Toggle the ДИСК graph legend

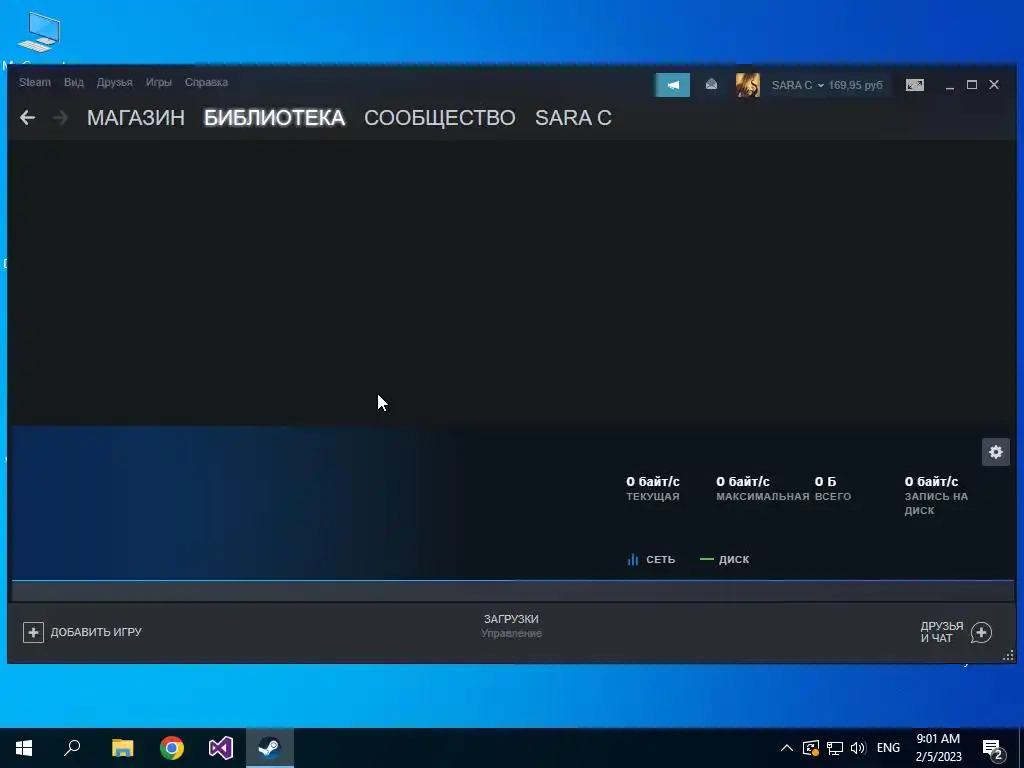(725, 560)
